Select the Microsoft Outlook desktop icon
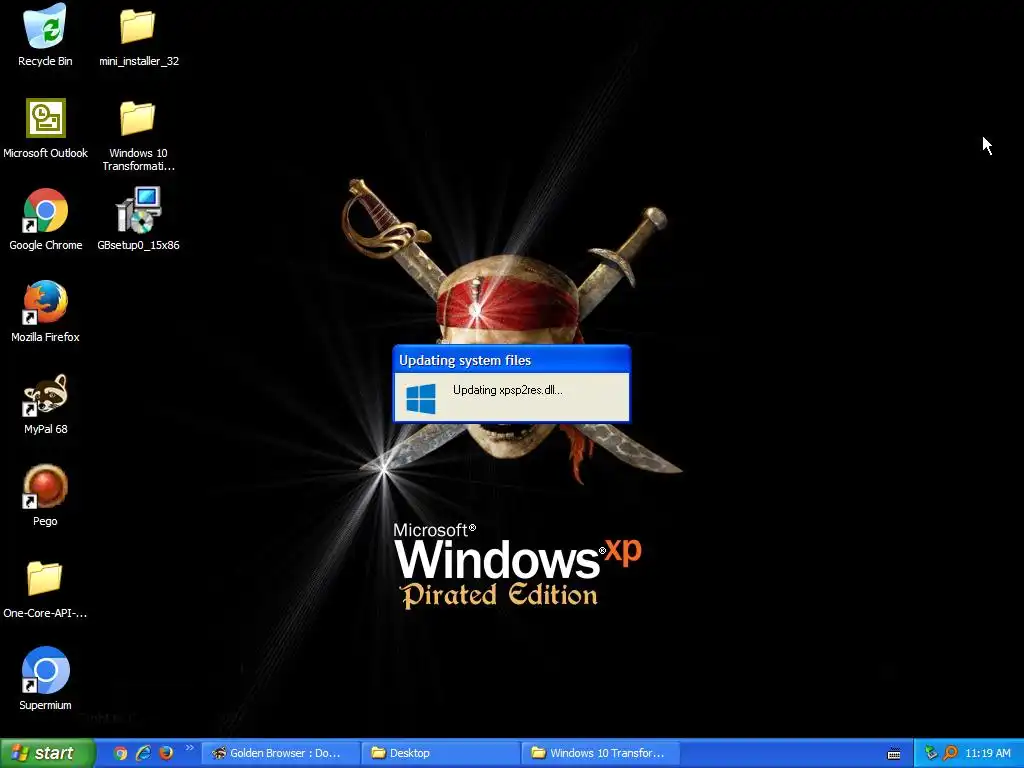Image resolution: width=1024 pixels, height=768 pixels. (x=45, y=128)
